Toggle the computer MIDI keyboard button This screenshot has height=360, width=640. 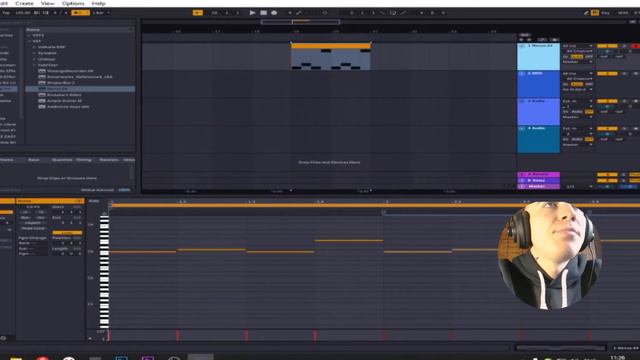point(595,13)
